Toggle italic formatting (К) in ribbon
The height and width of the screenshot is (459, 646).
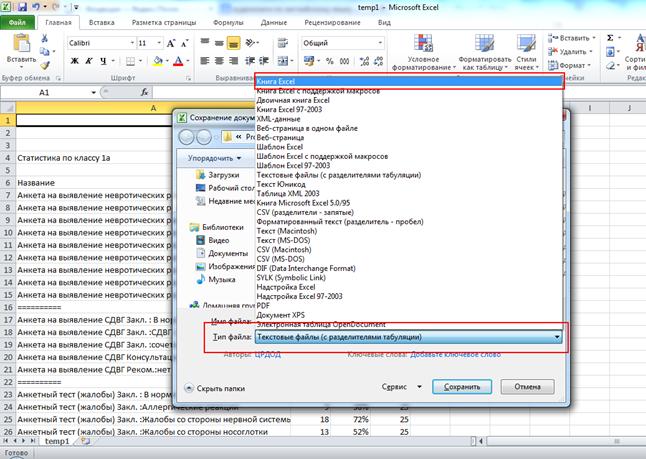[x=89, y=63]
